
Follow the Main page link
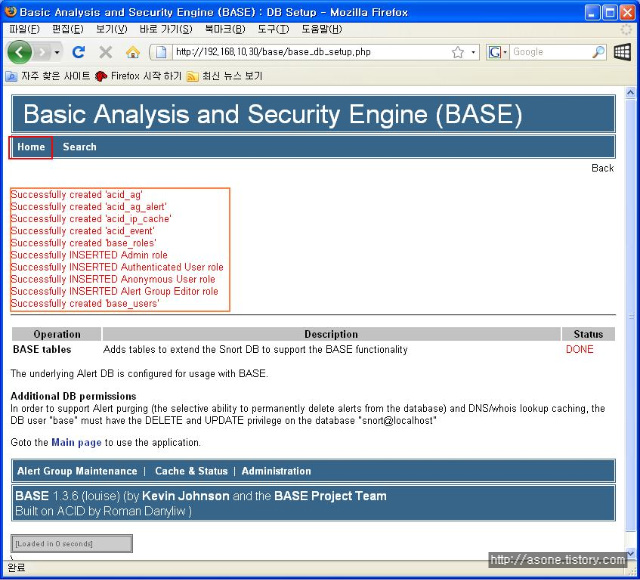tap(76, 442)
